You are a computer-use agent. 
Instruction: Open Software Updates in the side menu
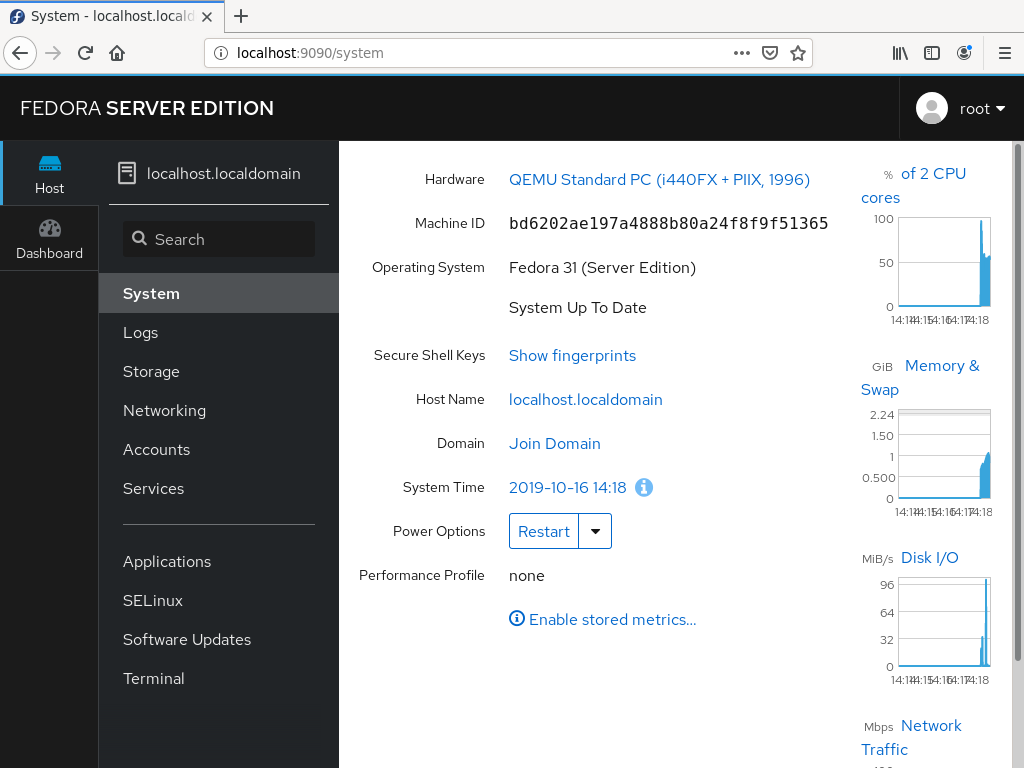219,639
